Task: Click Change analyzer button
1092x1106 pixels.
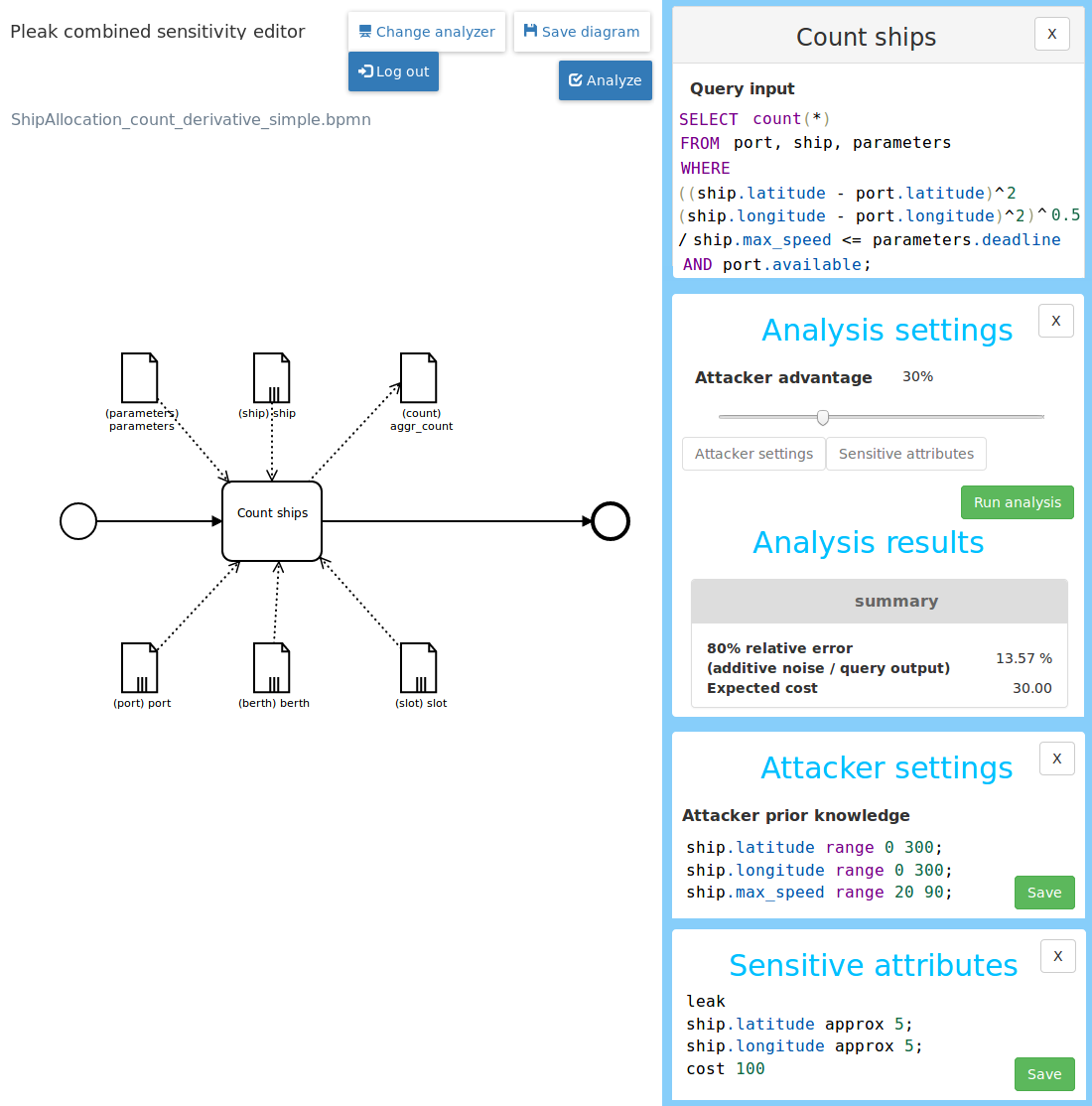Action: point(427,32)
